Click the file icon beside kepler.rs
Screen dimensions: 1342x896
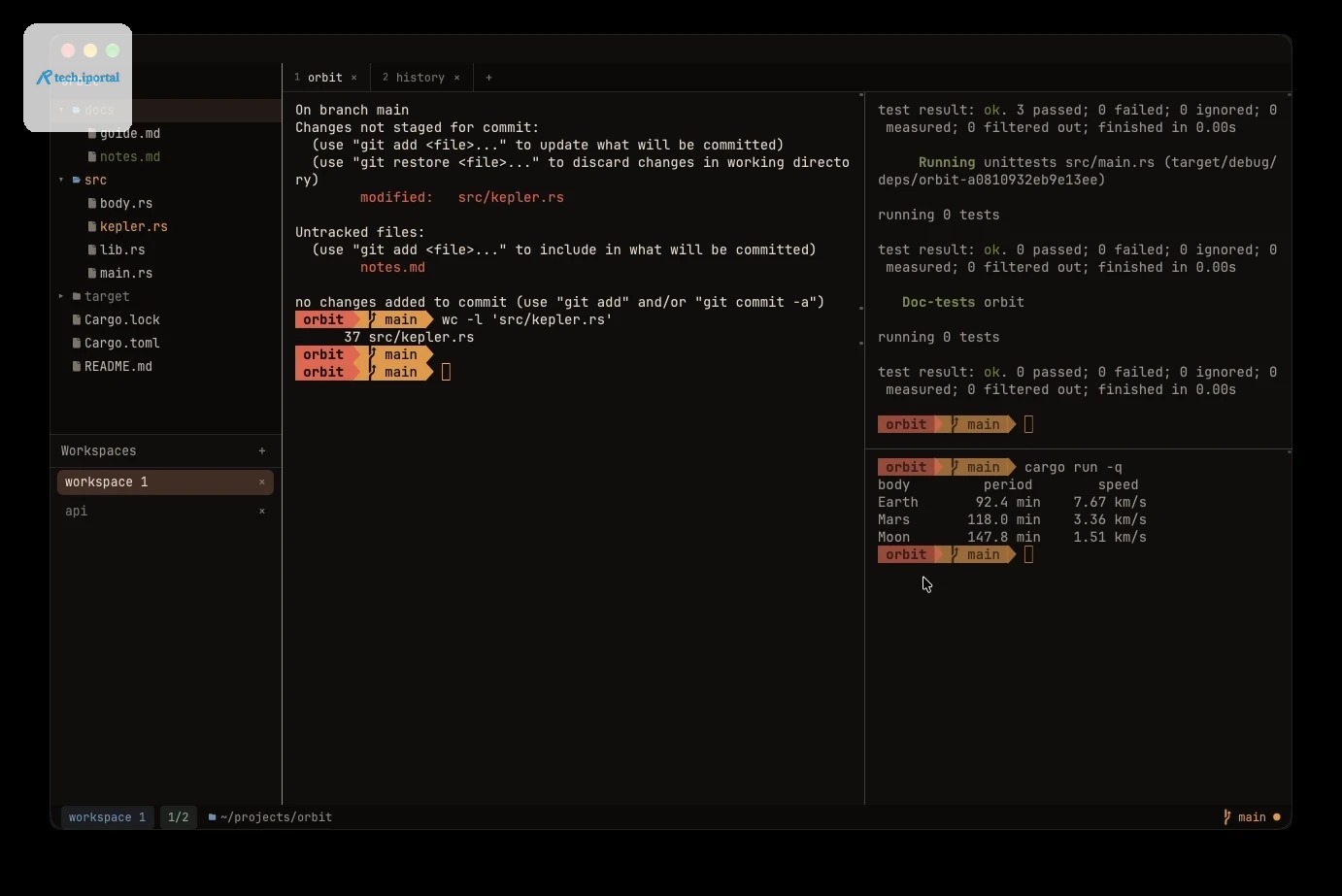click(92, 226)
